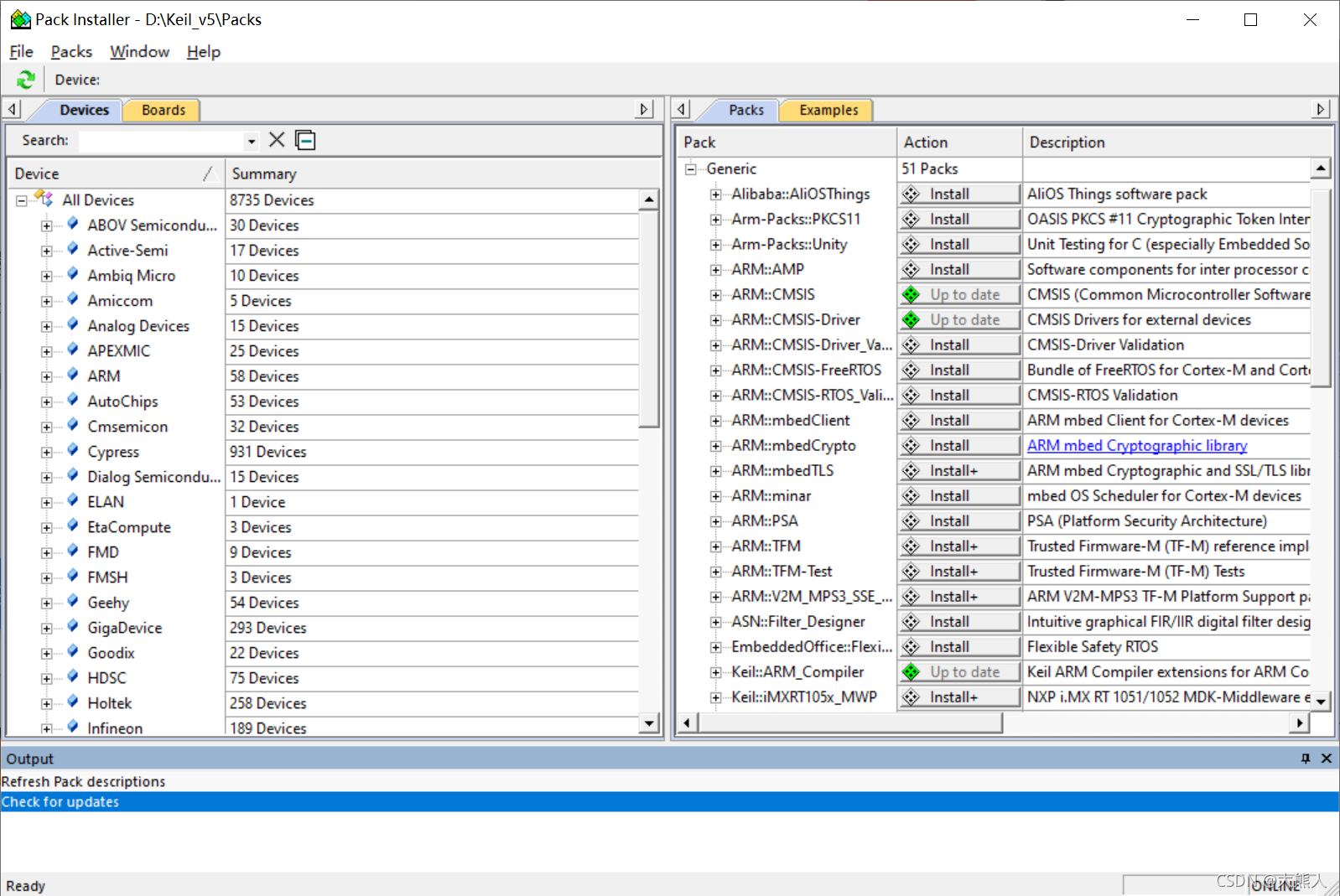This screenshot has height=896, width=1340.
Task: Click the Action column header
Action: (959, 142)
